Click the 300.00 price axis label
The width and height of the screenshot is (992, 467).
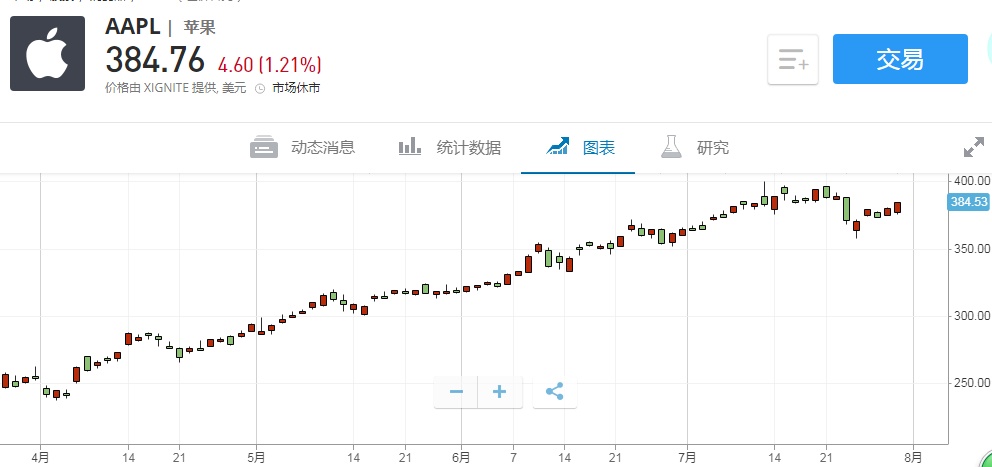pyautogui.click(x=972, y=316)
